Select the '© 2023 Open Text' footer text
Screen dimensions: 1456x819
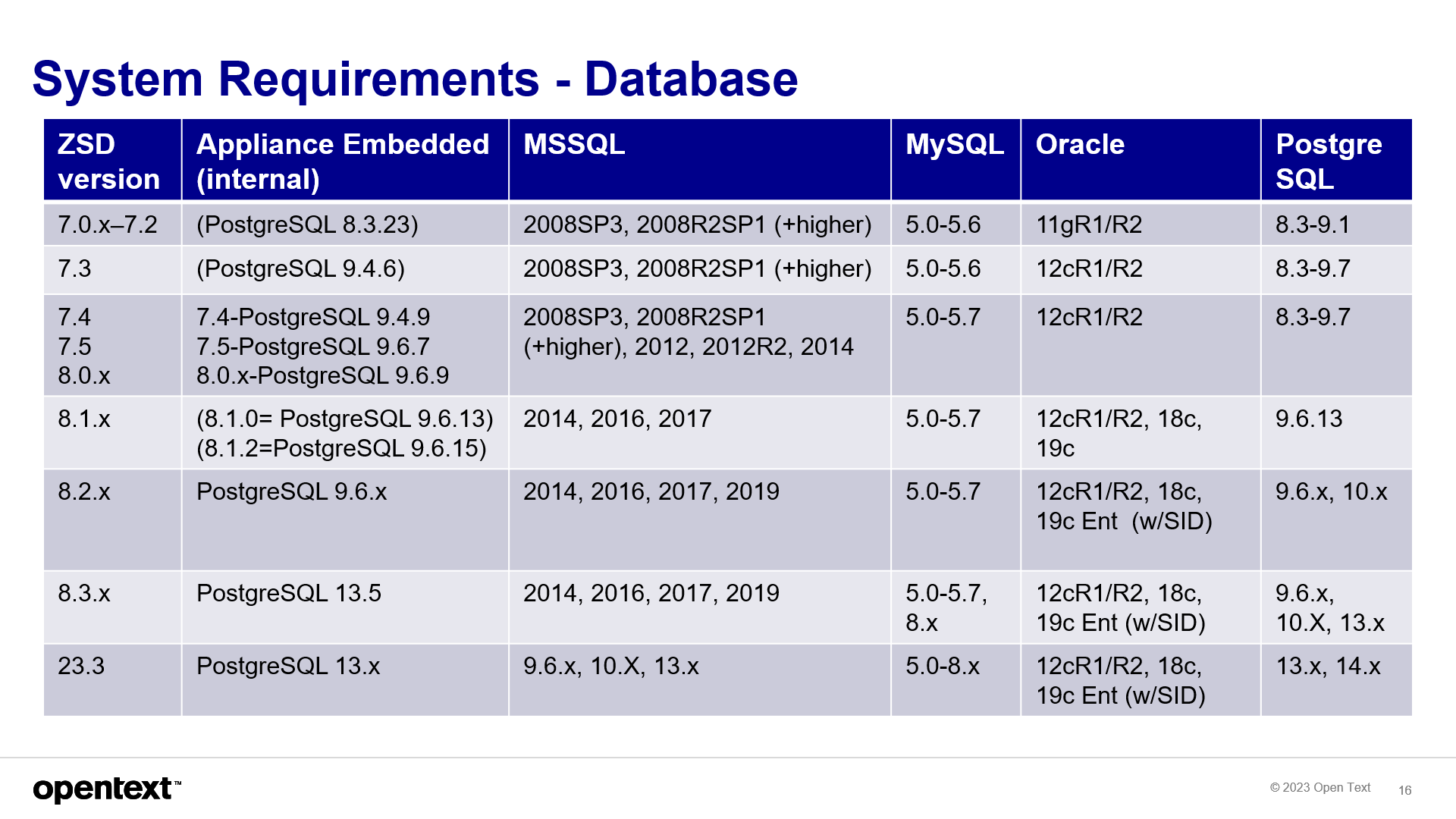click(x=1320, y=787)
